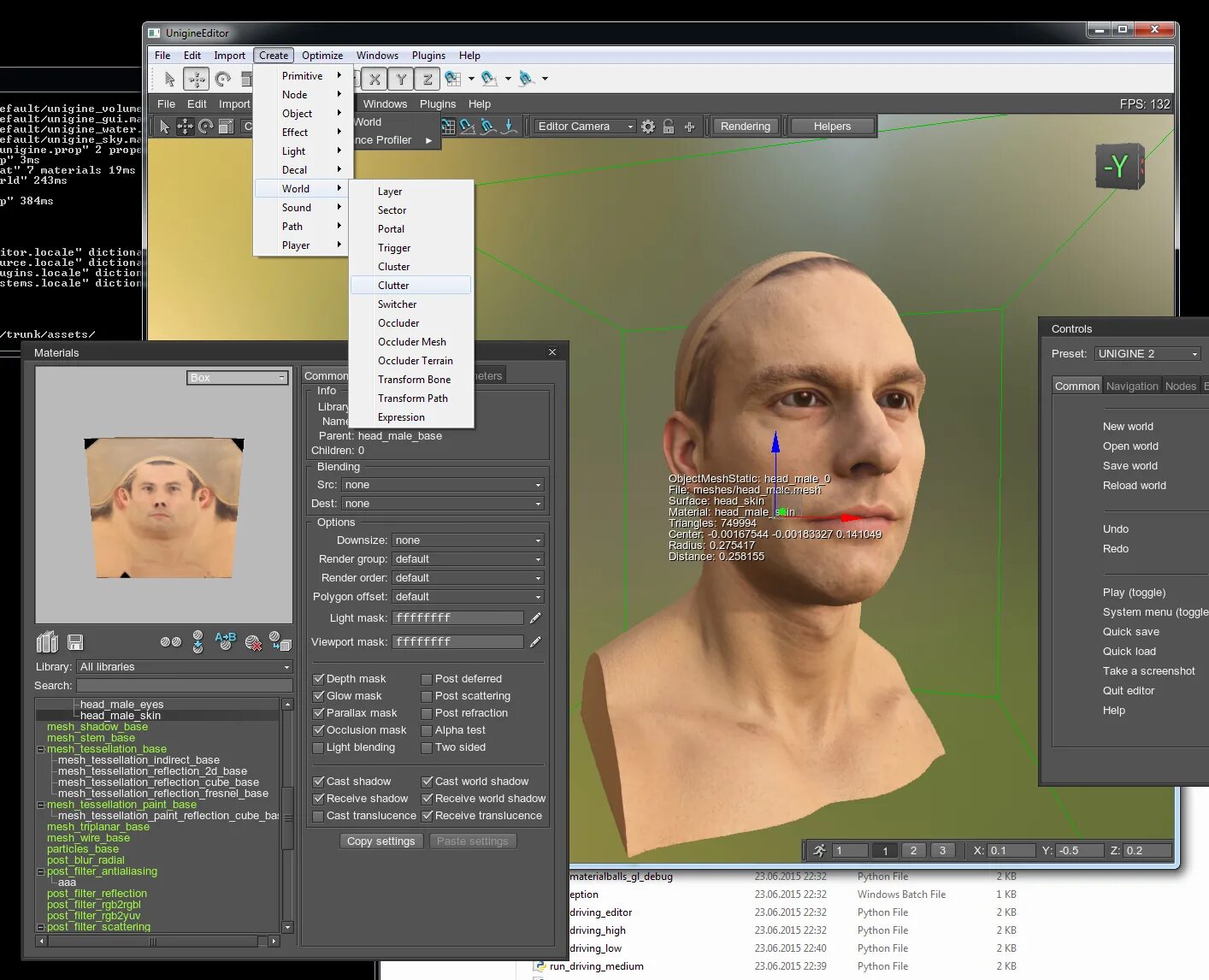Open the Downsize dropdown
The height and width of the screenshot is (980, 1209).
point(468,540)
